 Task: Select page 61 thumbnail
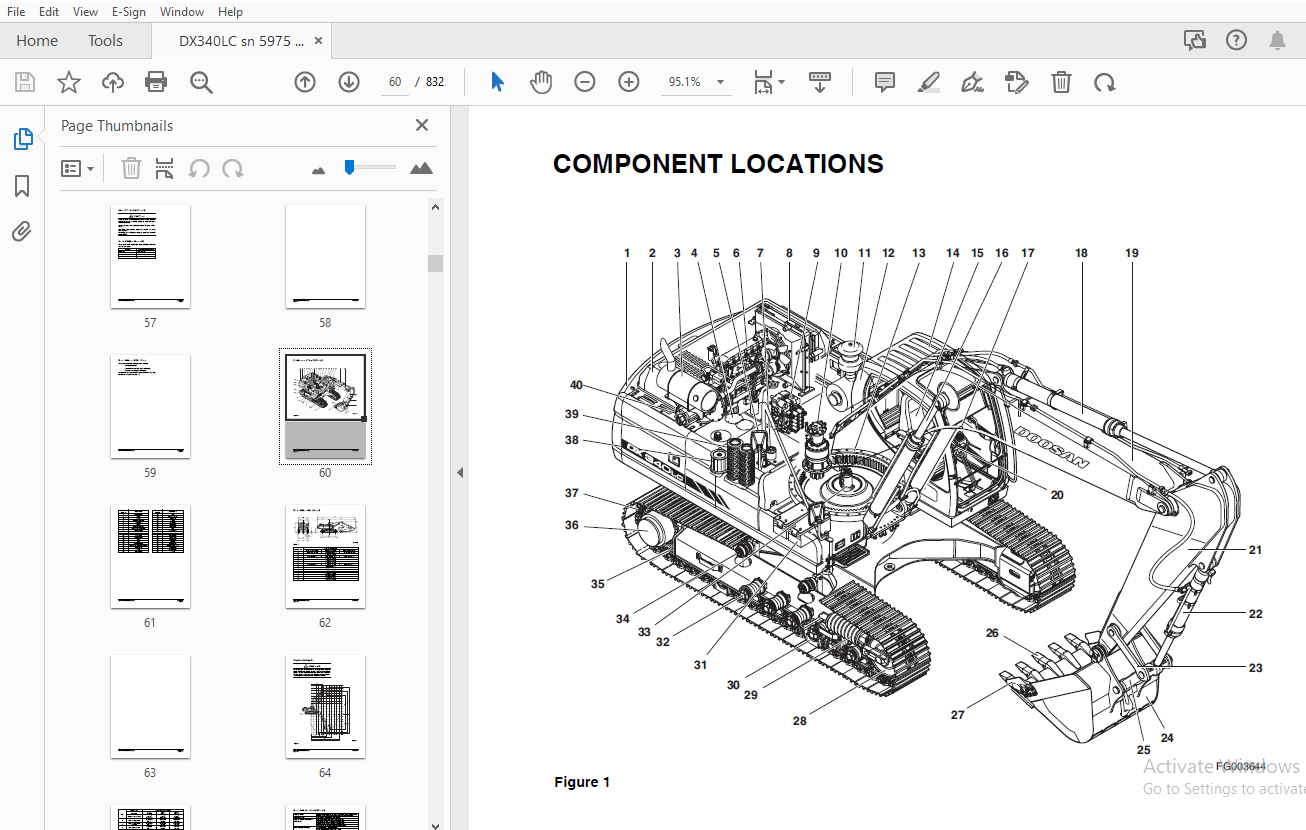(x=150, y=557)
